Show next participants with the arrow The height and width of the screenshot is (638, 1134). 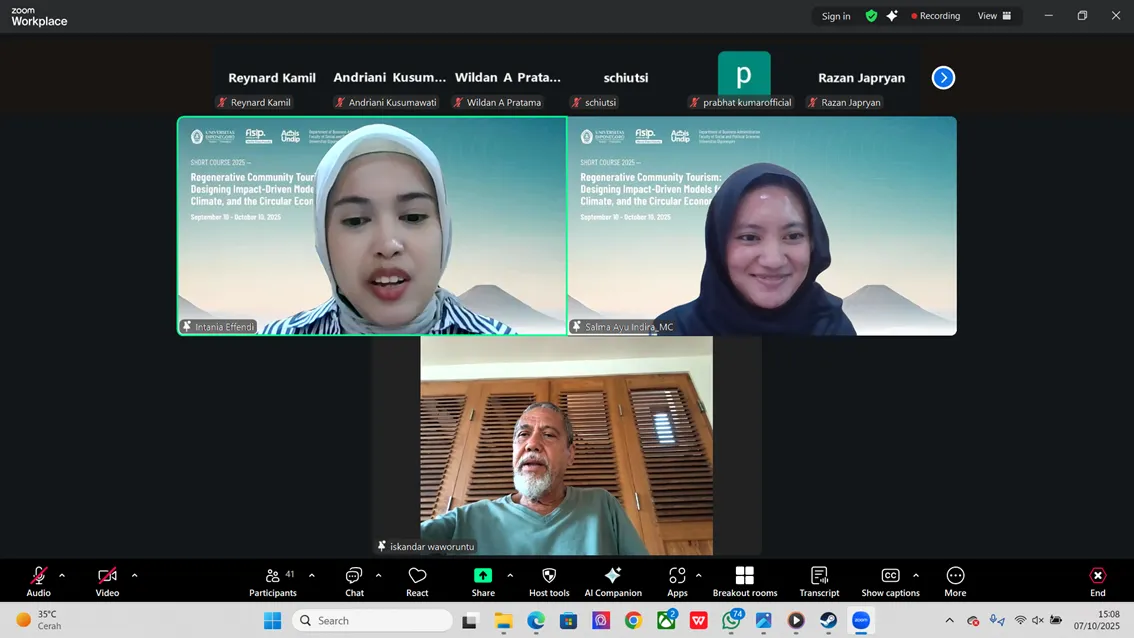pyautogui.click(x=943, y=78)
